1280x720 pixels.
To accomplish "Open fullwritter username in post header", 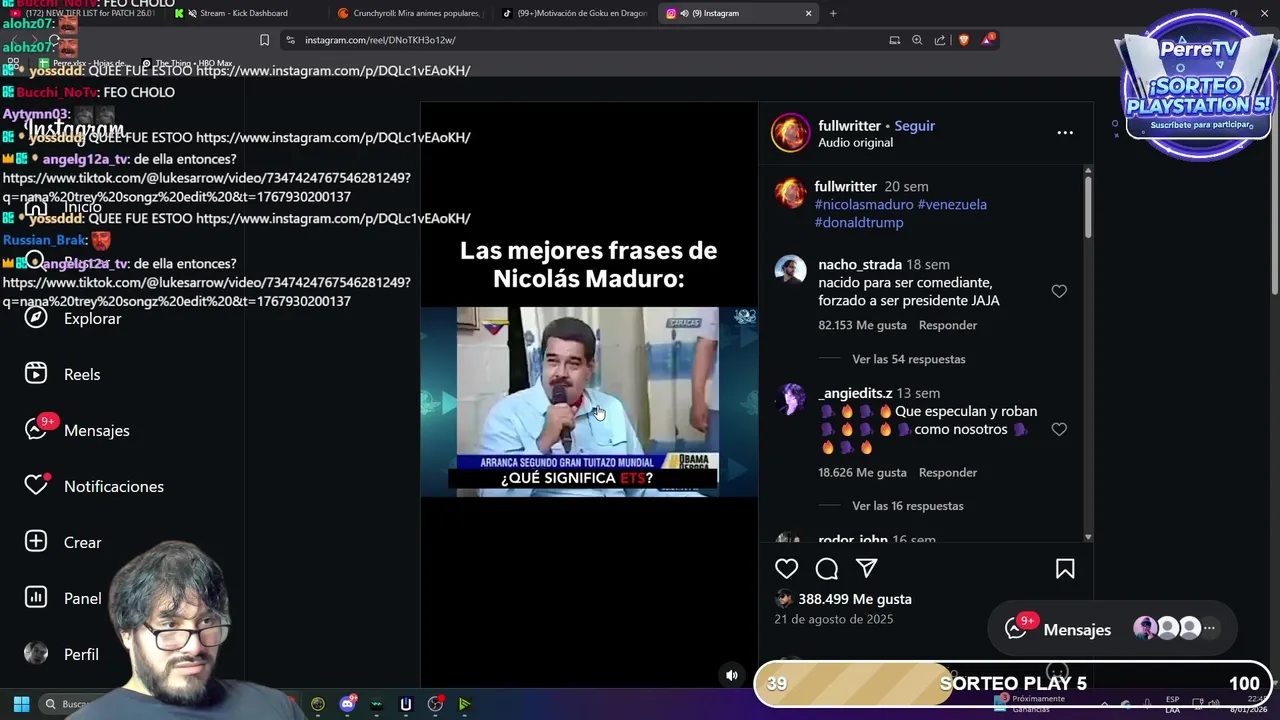I will click(849, 125).
